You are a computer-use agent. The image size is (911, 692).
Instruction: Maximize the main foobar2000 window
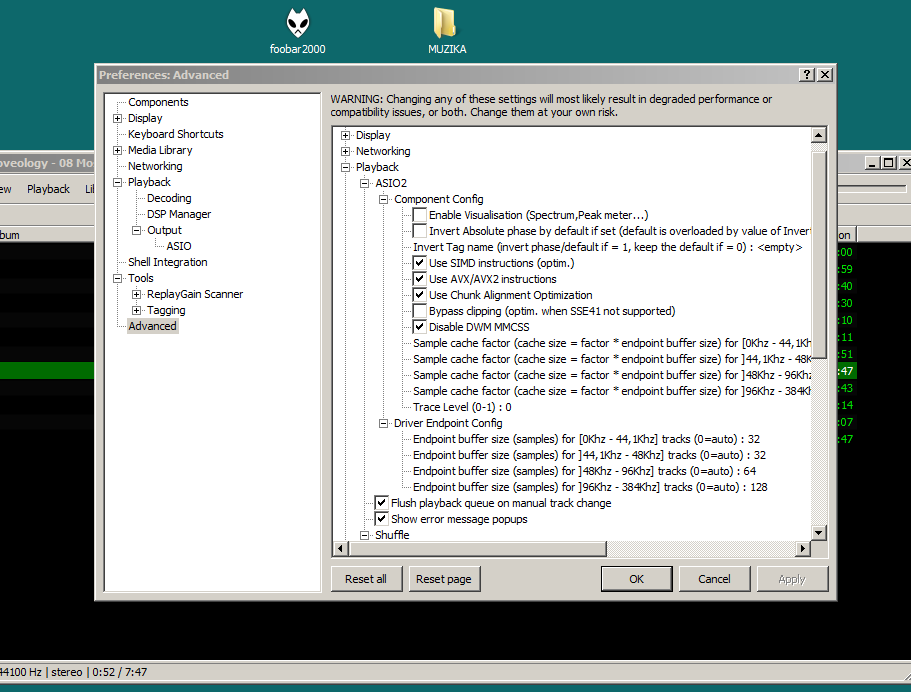tap(888, 163)
